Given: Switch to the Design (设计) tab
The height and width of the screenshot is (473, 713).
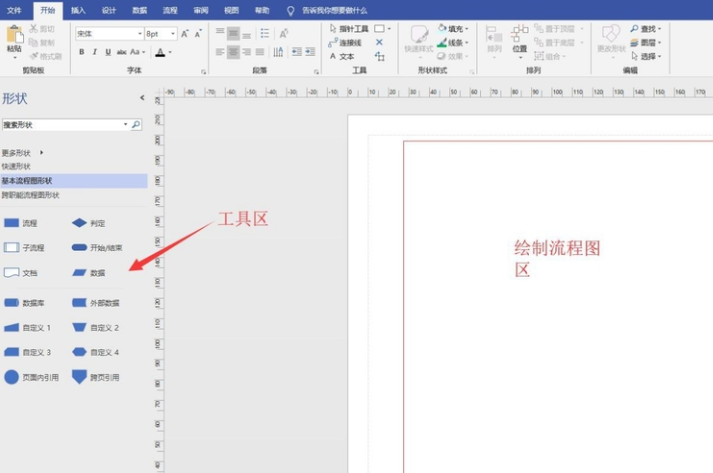Looking at the screenshot, I should 109,10.
